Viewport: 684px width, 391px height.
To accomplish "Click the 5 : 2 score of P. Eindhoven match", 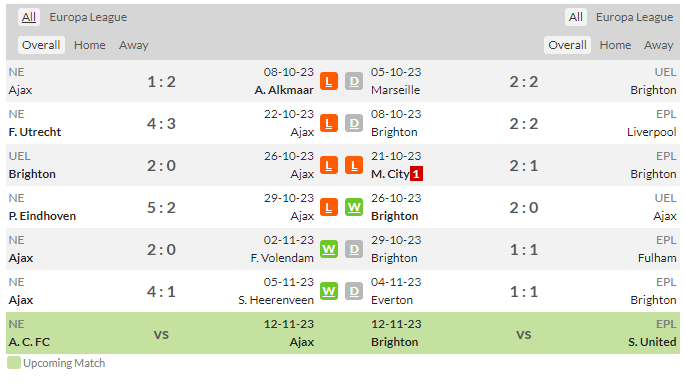I will (161, 207).
